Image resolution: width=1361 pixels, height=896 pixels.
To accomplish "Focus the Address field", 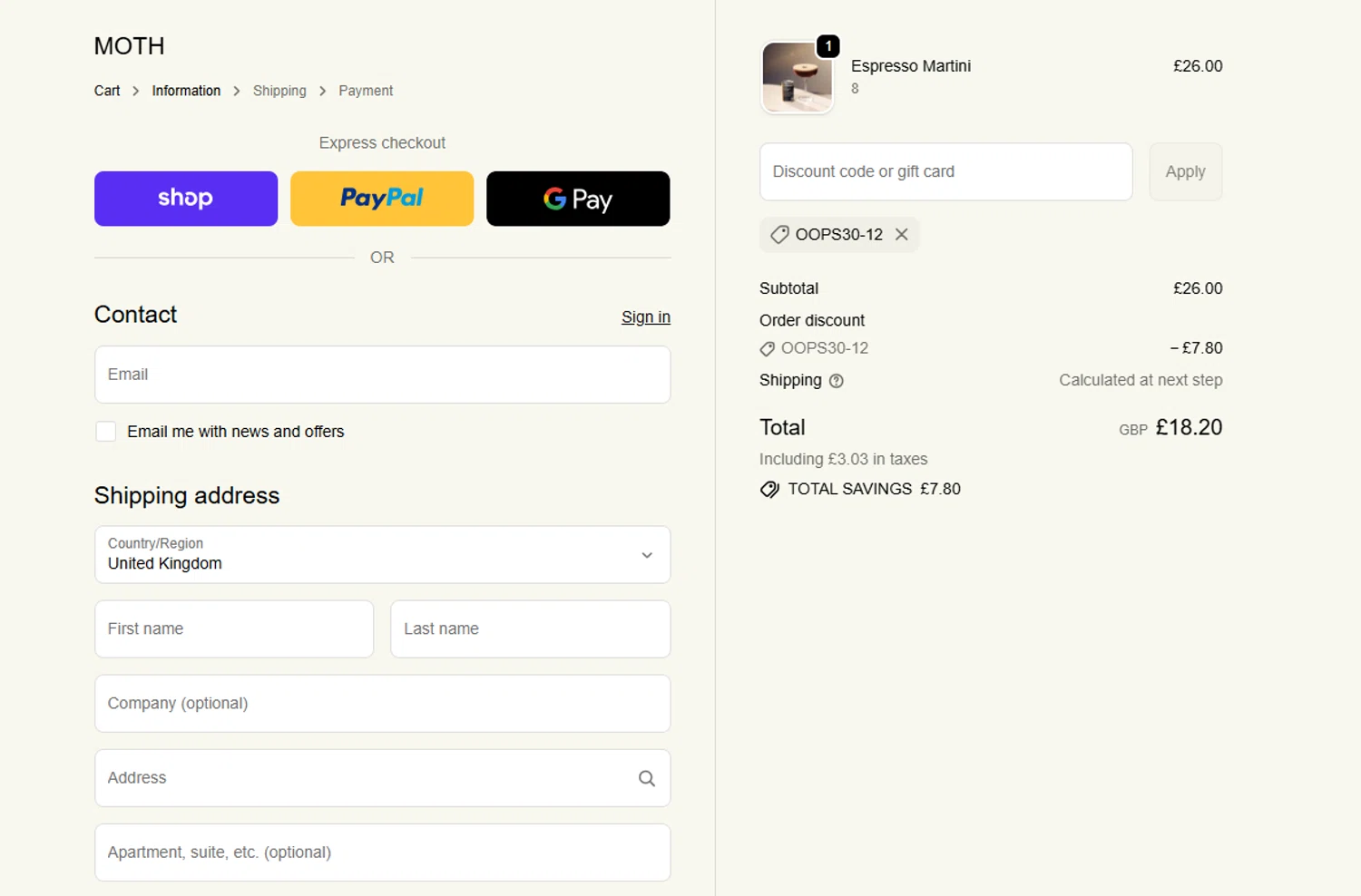I will (x=383, y=778).
